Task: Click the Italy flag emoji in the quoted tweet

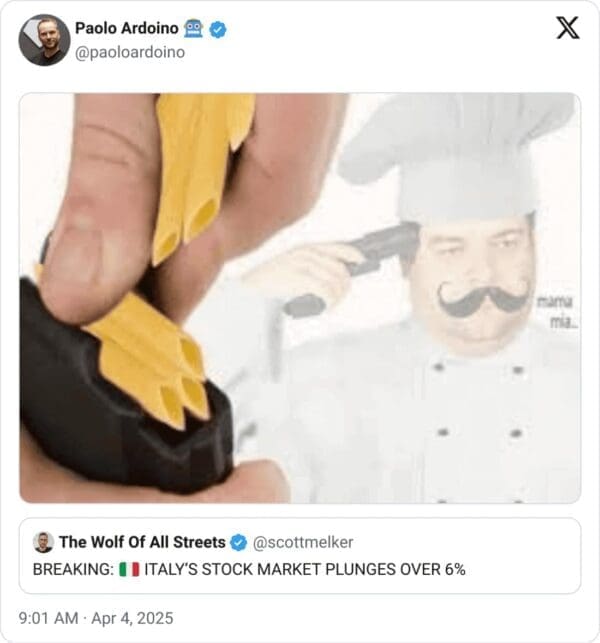Action: click(x=129, y=570)
